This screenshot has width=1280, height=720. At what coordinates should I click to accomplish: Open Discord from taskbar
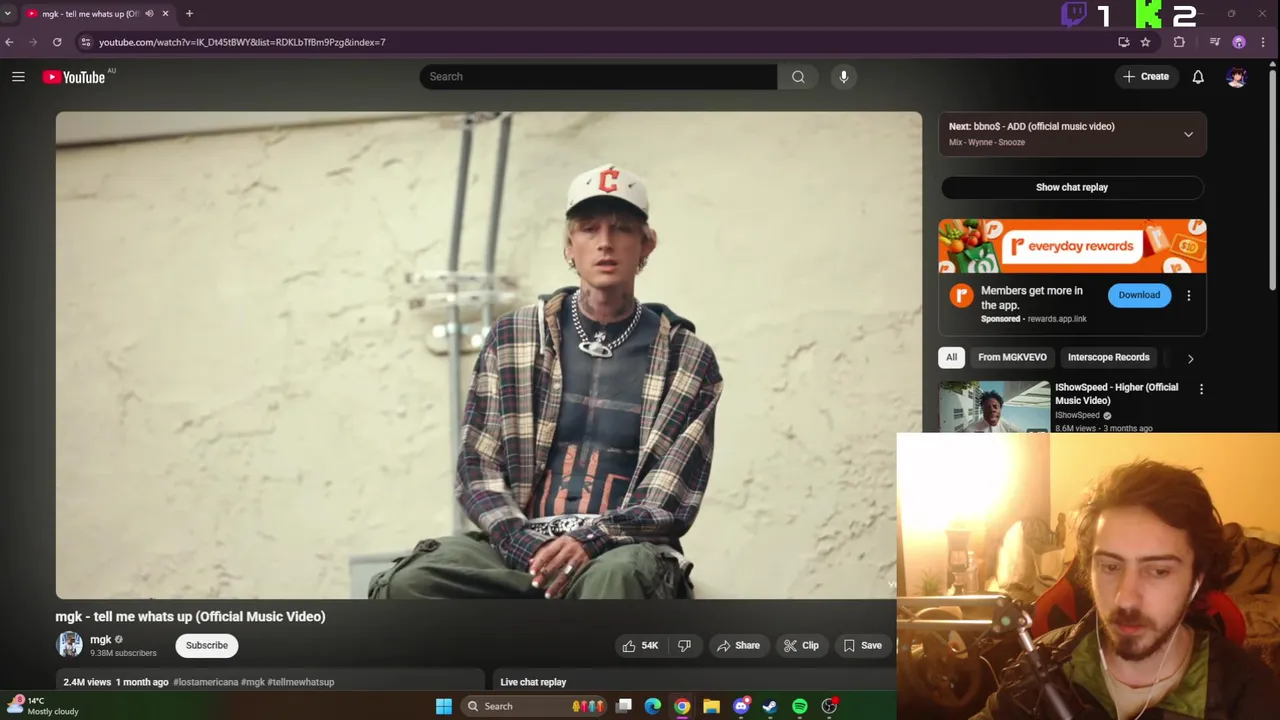(x=741, y=706)
